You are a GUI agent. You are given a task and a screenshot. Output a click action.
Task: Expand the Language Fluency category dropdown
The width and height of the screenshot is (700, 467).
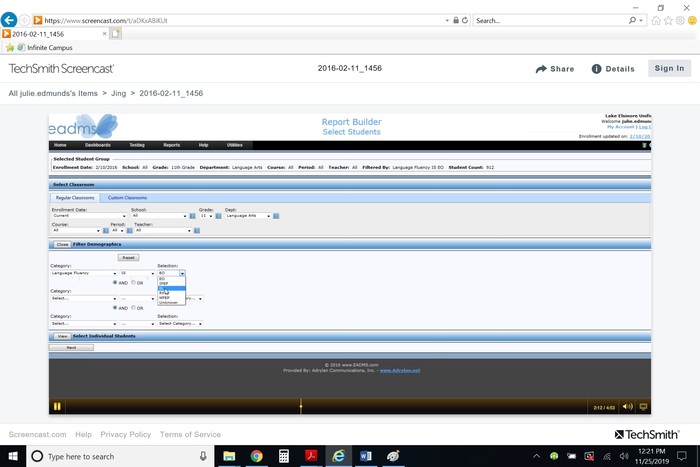pyautogui.click(x=113, y=272)
